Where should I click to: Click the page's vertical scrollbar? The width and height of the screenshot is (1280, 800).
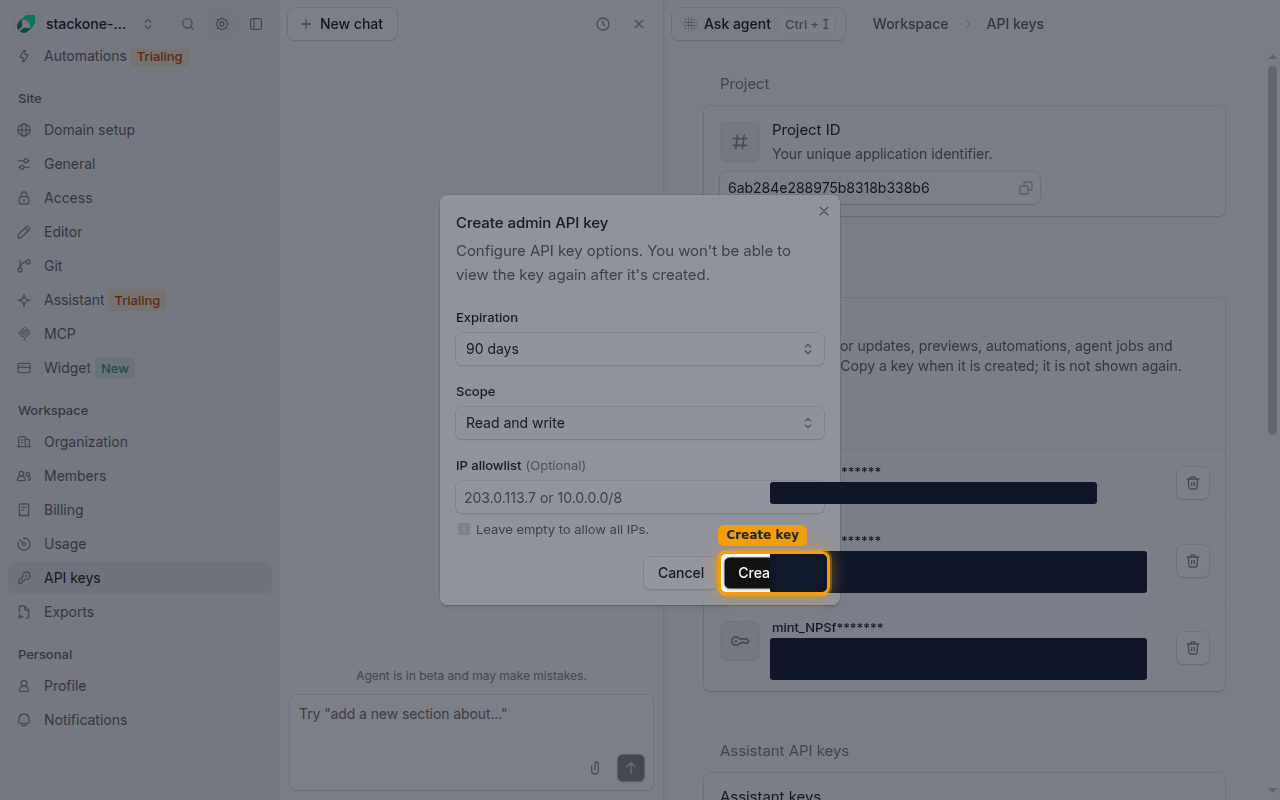[1272, 250]
